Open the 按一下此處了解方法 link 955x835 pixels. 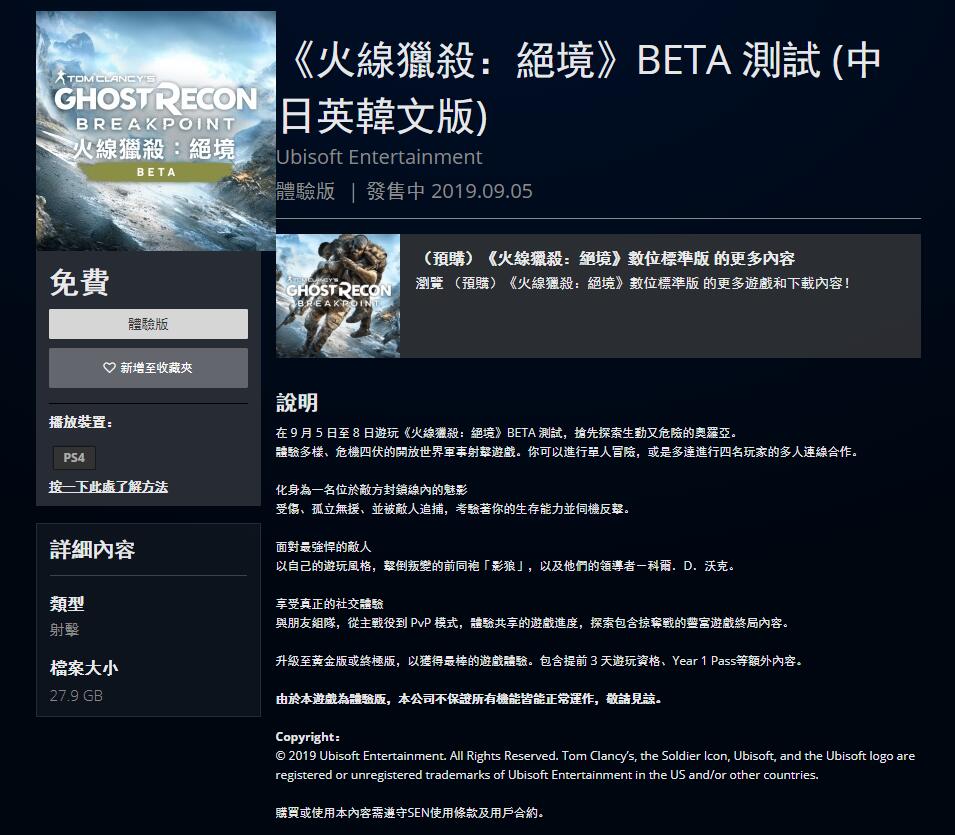click(108, 487)
